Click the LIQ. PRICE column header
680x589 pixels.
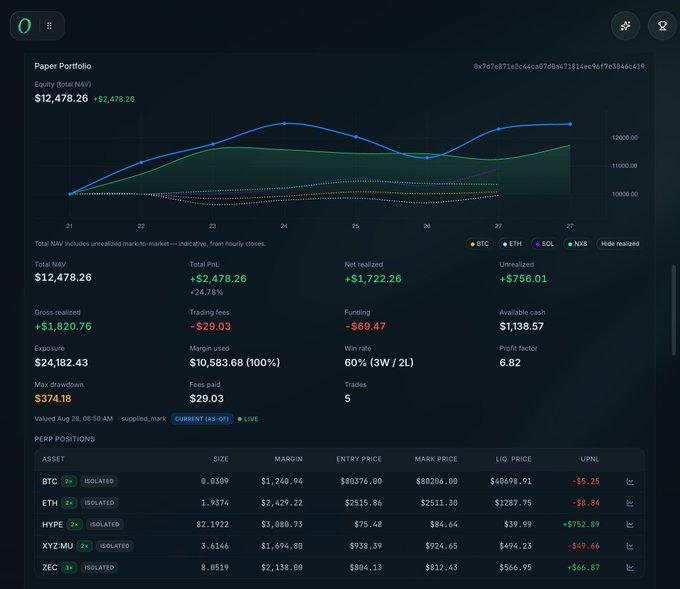tap(513, 459)
